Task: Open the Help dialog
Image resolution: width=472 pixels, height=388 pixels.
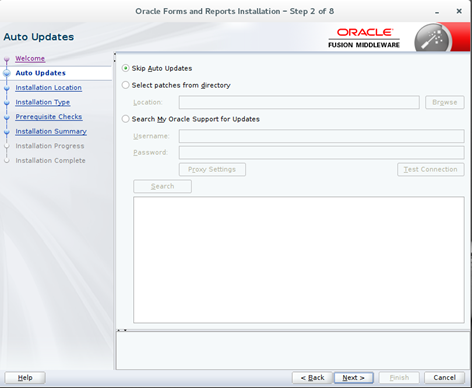Action: click(25, 378)
